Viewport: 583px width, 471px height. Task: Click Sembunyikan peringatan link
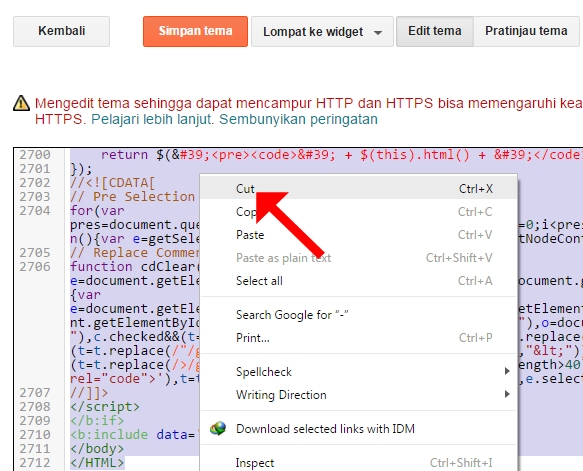pyautogui.click(x=298, y=120)
